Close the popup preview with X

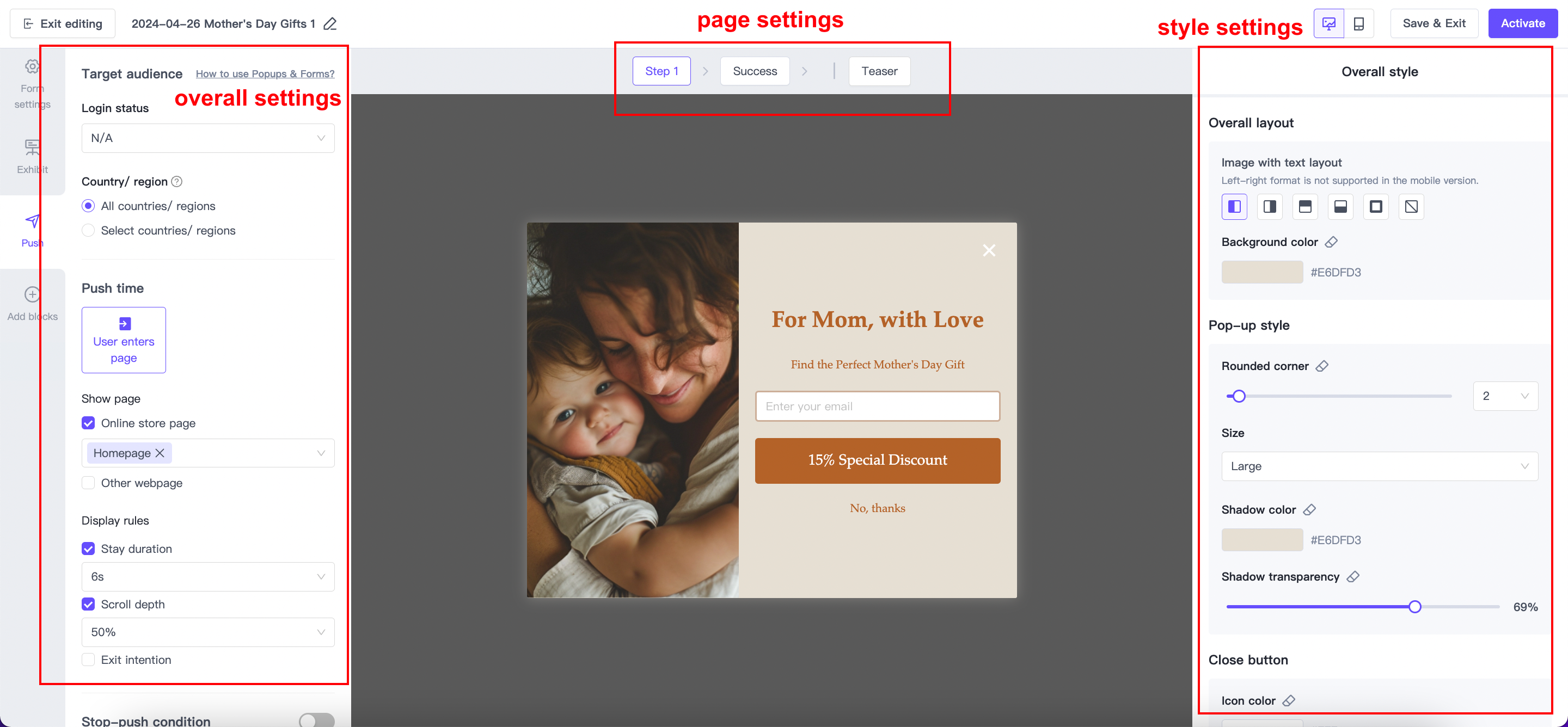989,250
